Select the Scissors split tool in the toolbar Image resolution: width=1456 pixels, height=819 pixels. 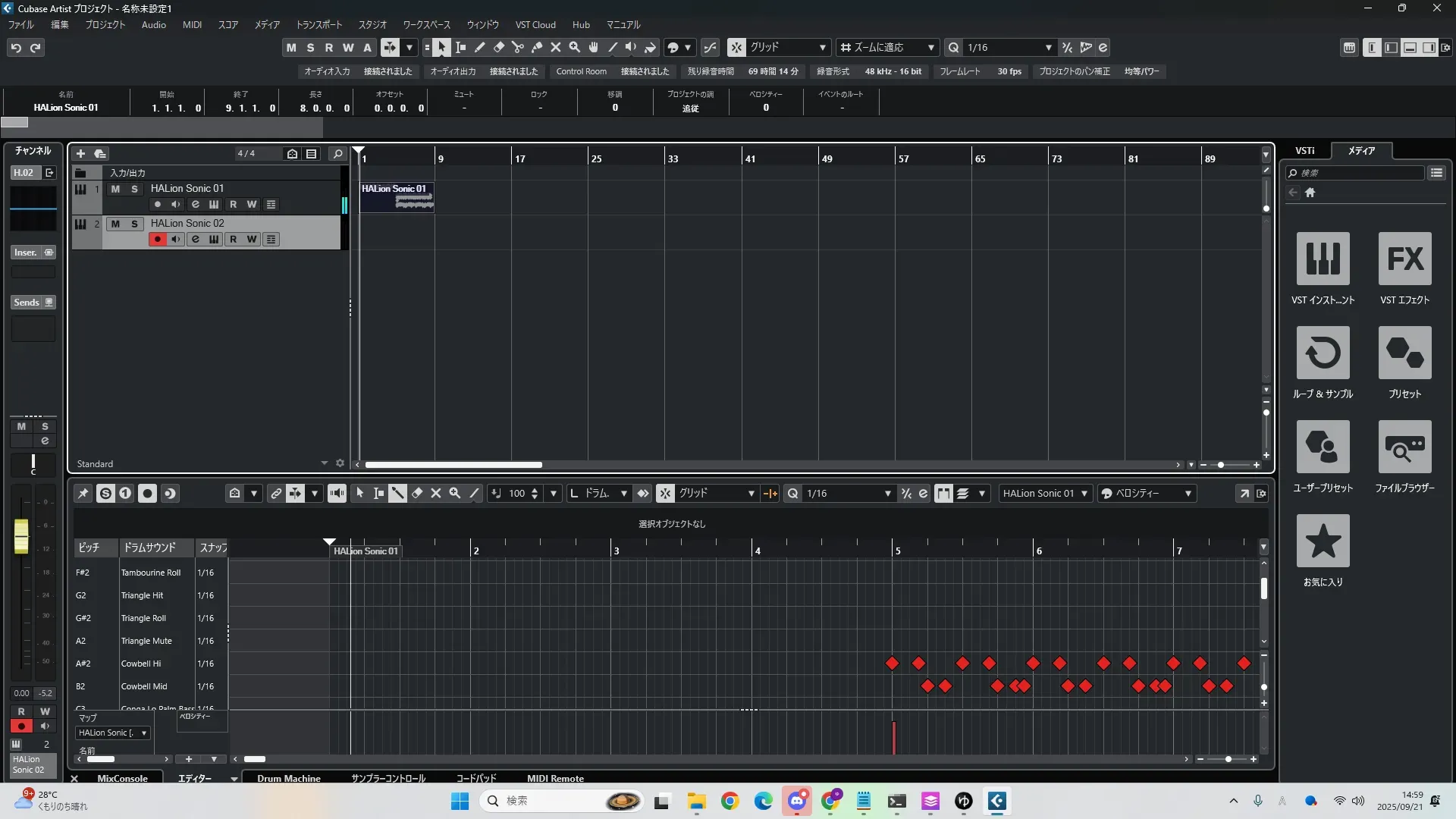coord(518,48)
